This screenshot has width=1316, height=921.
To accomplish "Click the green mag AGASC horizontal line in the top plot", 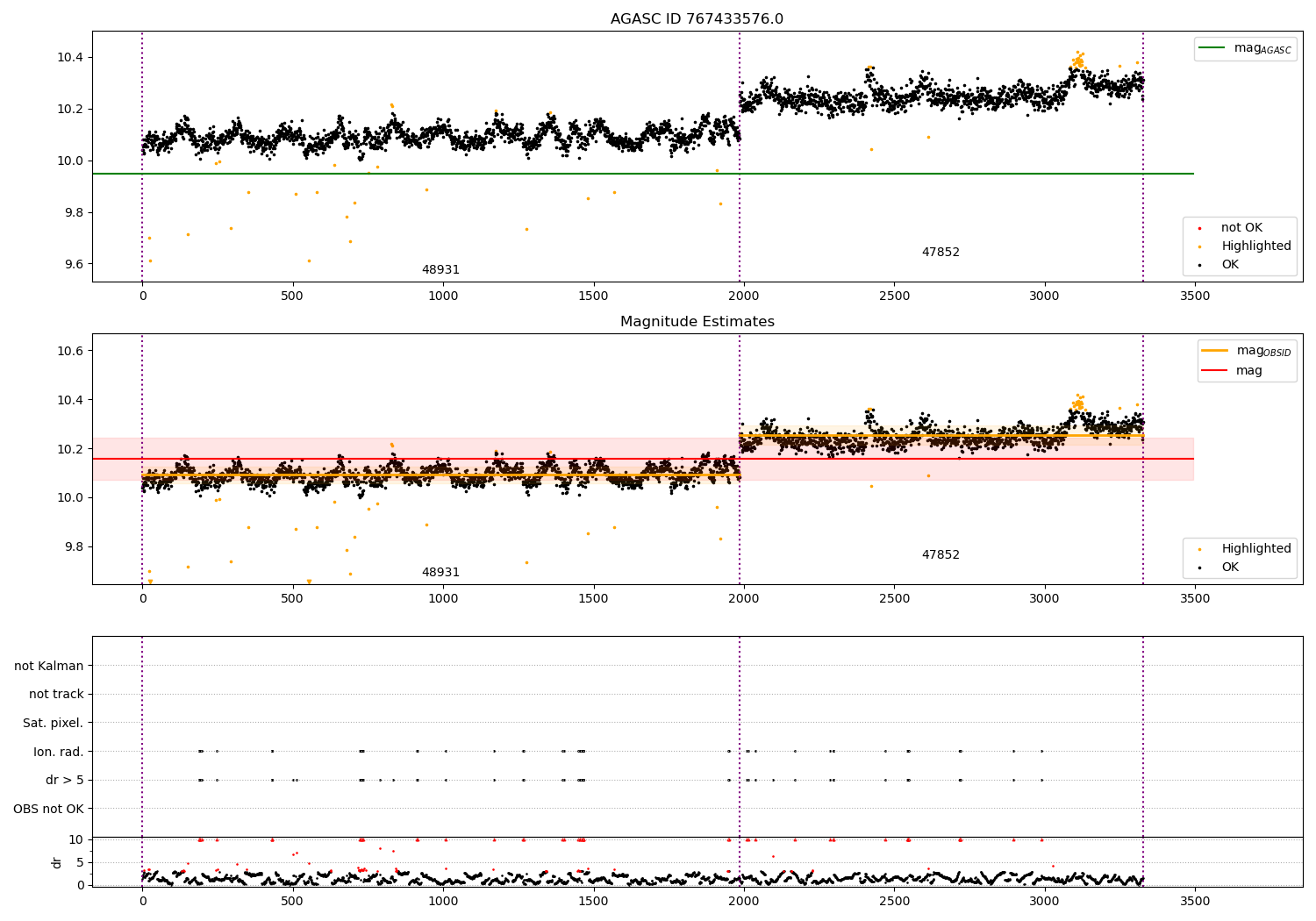I will point(643,174).
